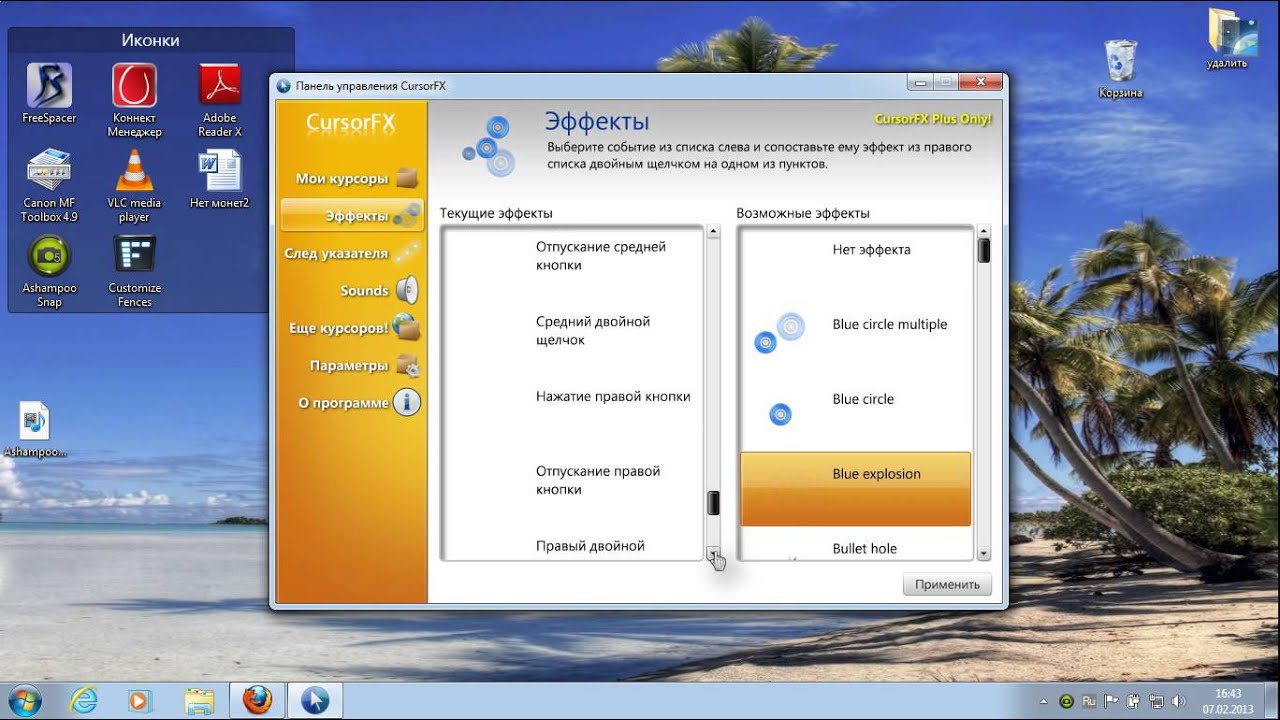Click current effects scrollbar down arrow
The width and height of the screenshot is (1280, 720).
[713, 553]
